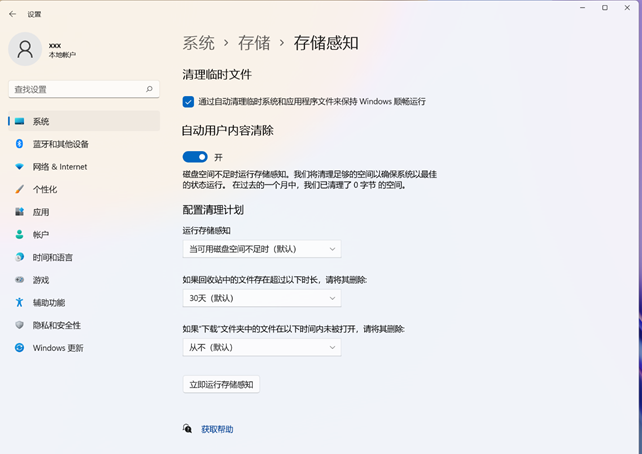The width and height of the screenshot is (642, 454).
Task: Open the 获取帮助 link
Action: coord(217,429)
